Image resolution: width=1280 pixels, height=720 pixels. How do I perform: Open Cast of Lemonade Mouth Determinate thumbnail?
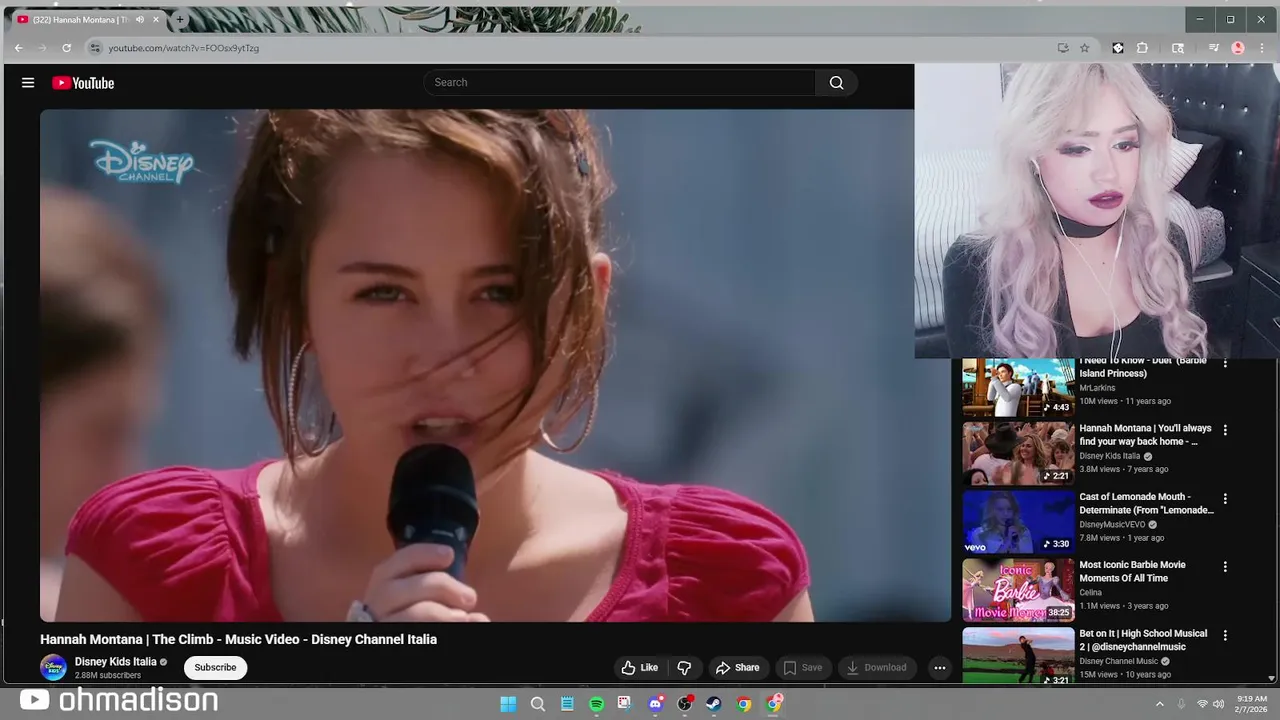(1018, 521)
